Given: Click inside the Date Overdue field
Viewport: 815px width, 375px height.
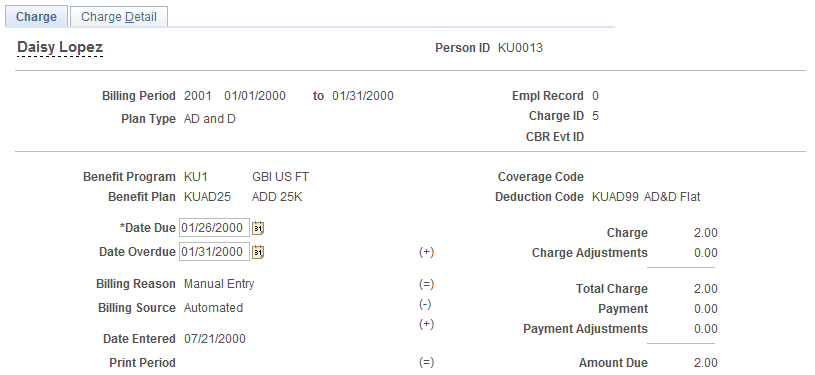Looking at the screenshot, I should (214, 252).
